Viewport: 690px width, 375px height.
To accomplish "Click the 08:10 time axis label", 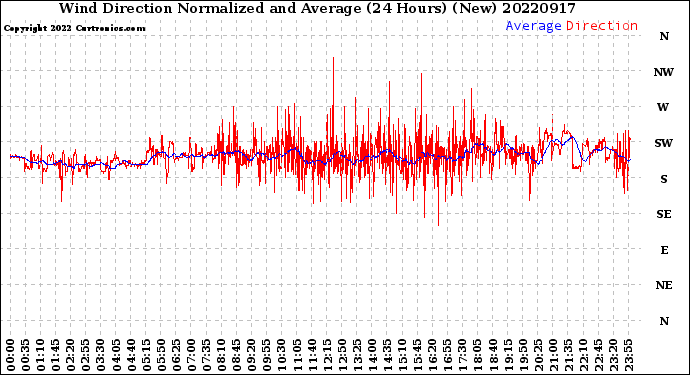I will [x=221, y=355].
